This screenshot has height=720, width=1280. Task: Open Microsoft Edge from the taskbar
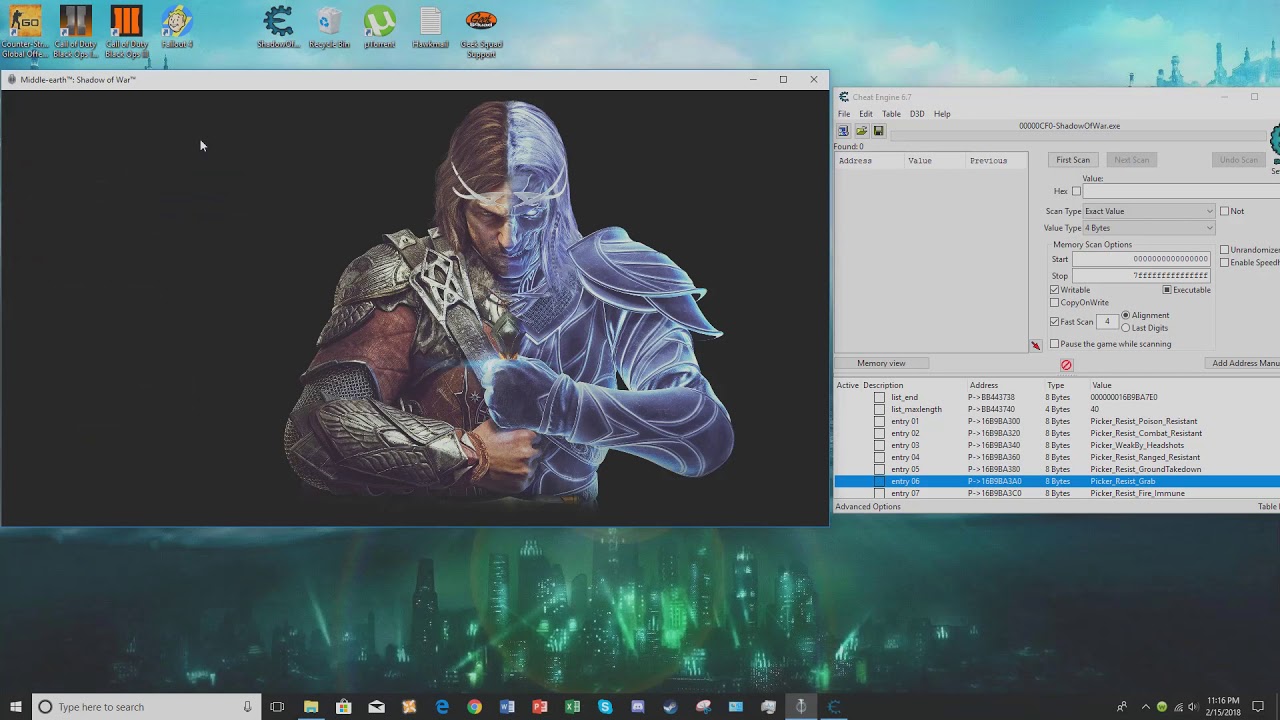(x=442, y=707)
